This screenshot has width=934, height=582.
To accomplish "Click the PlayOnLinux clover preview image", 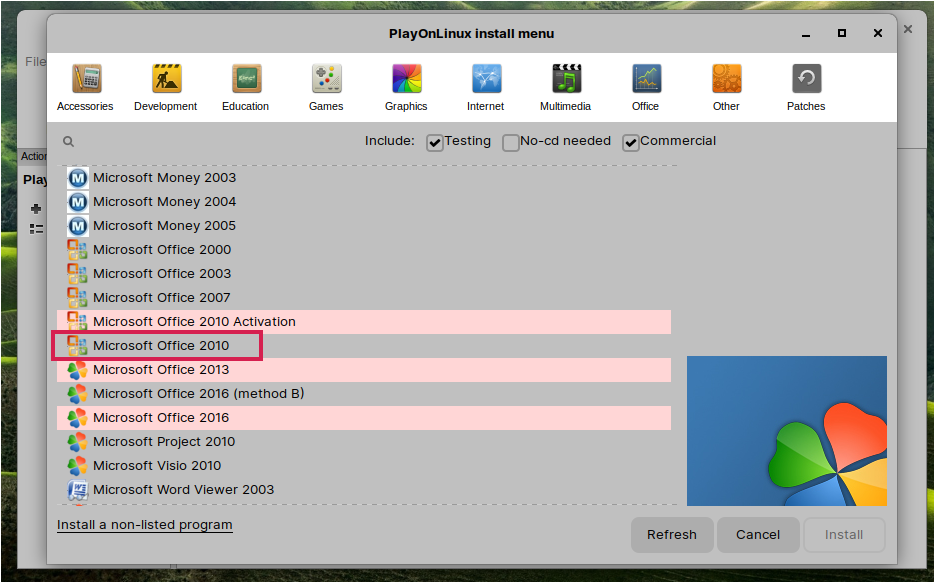I will [x=787, y=431].
